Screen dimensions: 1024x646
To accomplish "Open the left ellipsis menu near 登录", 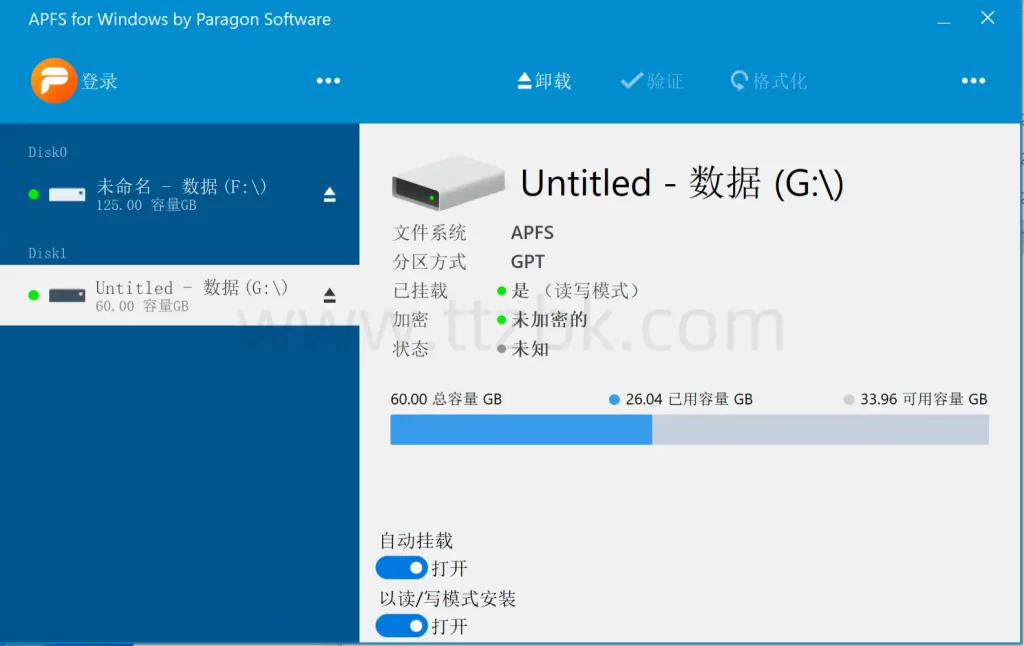I will [329, 80].
